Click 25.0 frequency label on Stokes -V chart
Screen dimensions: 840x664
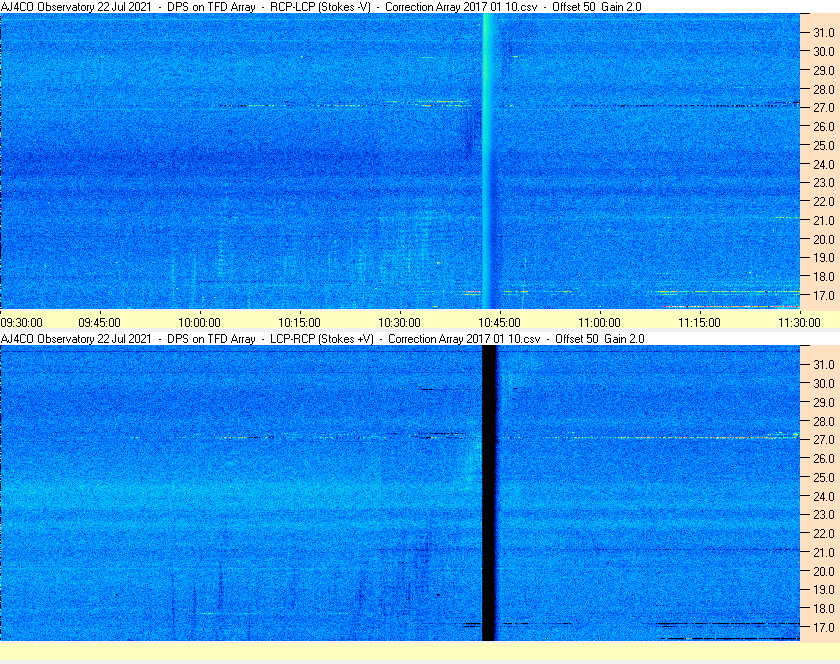(x=824, y=145)
